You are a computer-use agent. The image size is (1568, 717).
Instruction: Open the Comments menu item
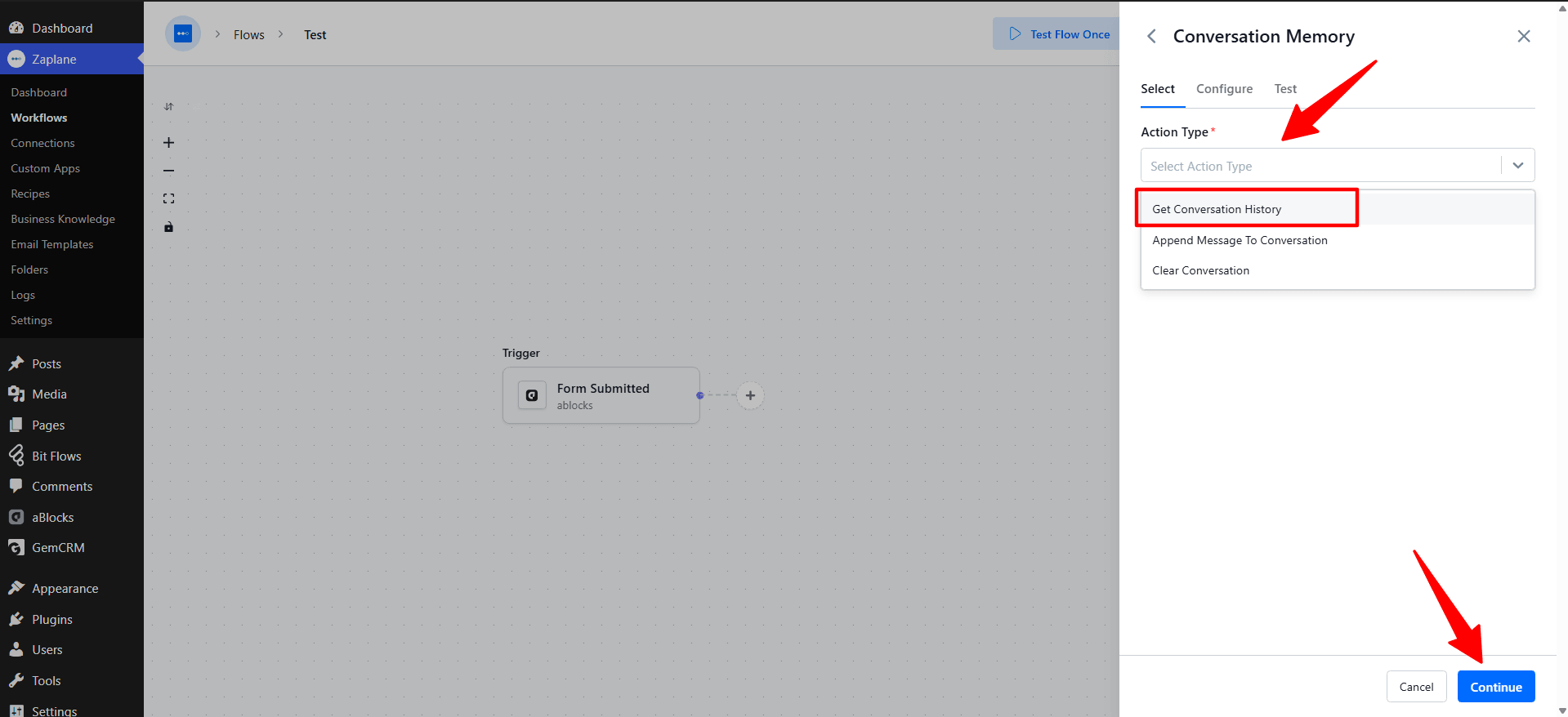(x=72, y=486)
